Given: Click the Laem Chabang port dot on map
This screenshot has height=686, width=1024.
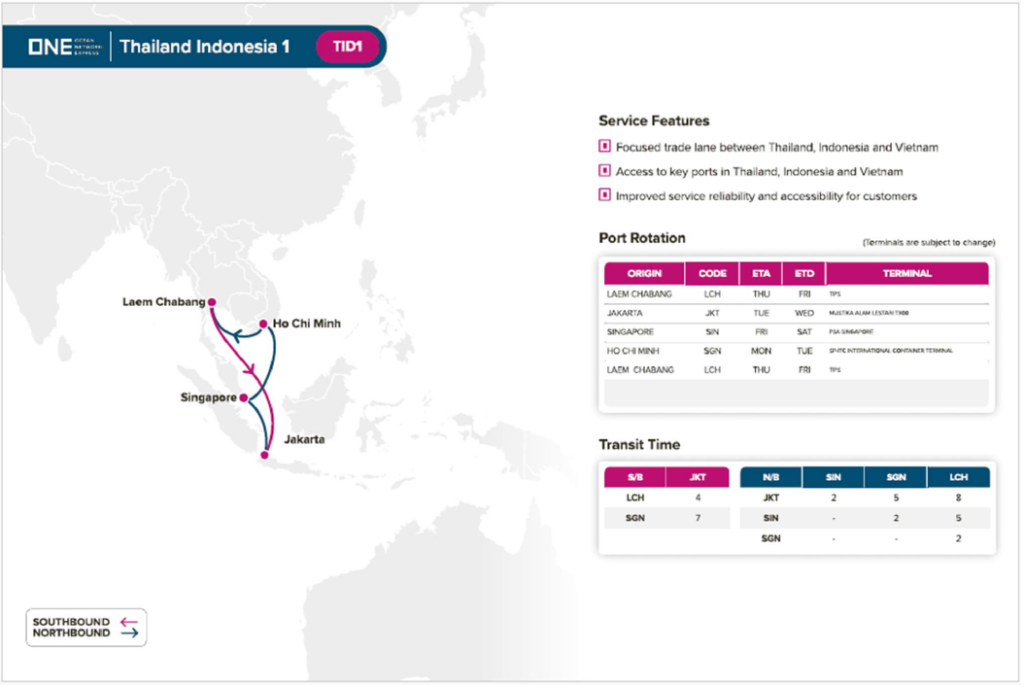Looking at the screenshot, I should [212, 301].
